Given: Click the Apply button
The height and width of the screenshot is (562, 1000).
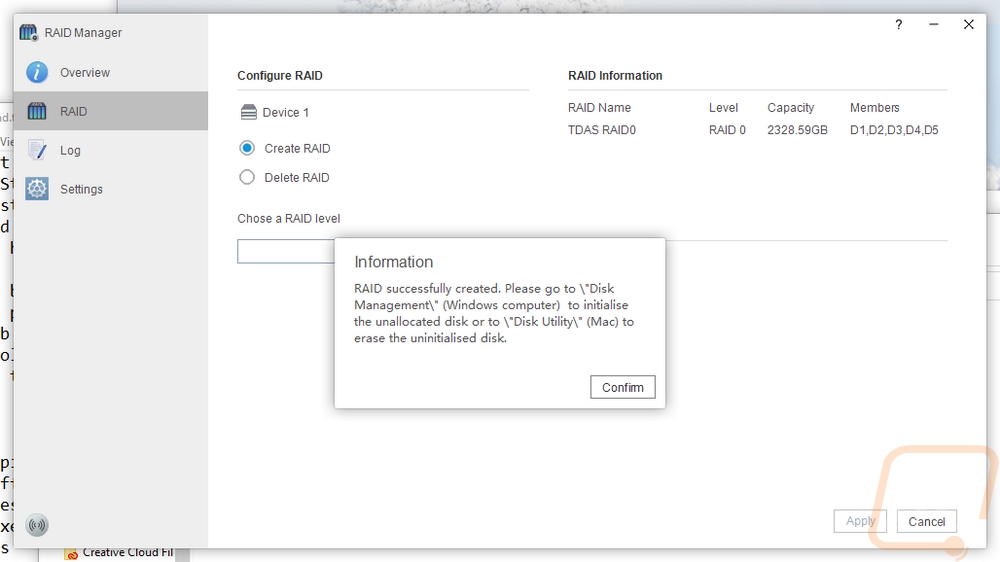Looking at the screenshot, I should 860,521.
